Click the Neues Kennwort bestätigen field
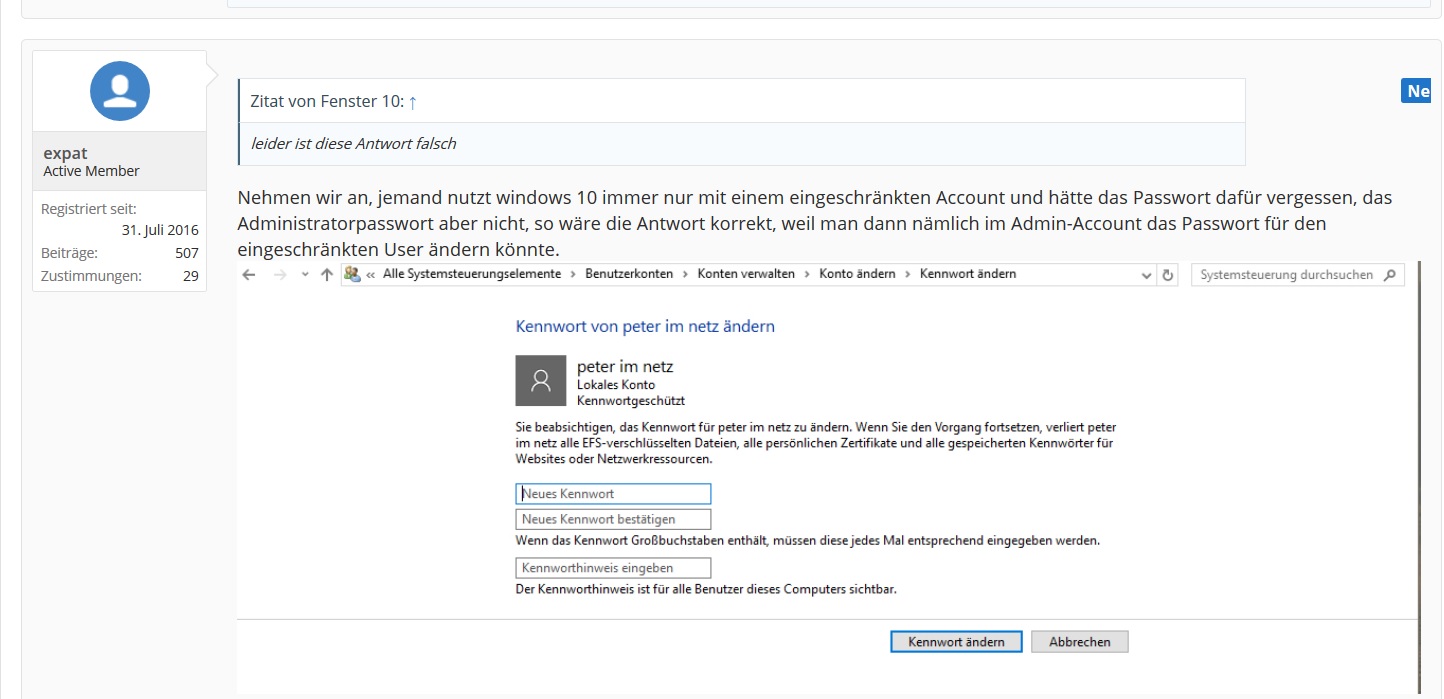The height and width of the screenshot is (699, 1444). (x=613, y=519)
